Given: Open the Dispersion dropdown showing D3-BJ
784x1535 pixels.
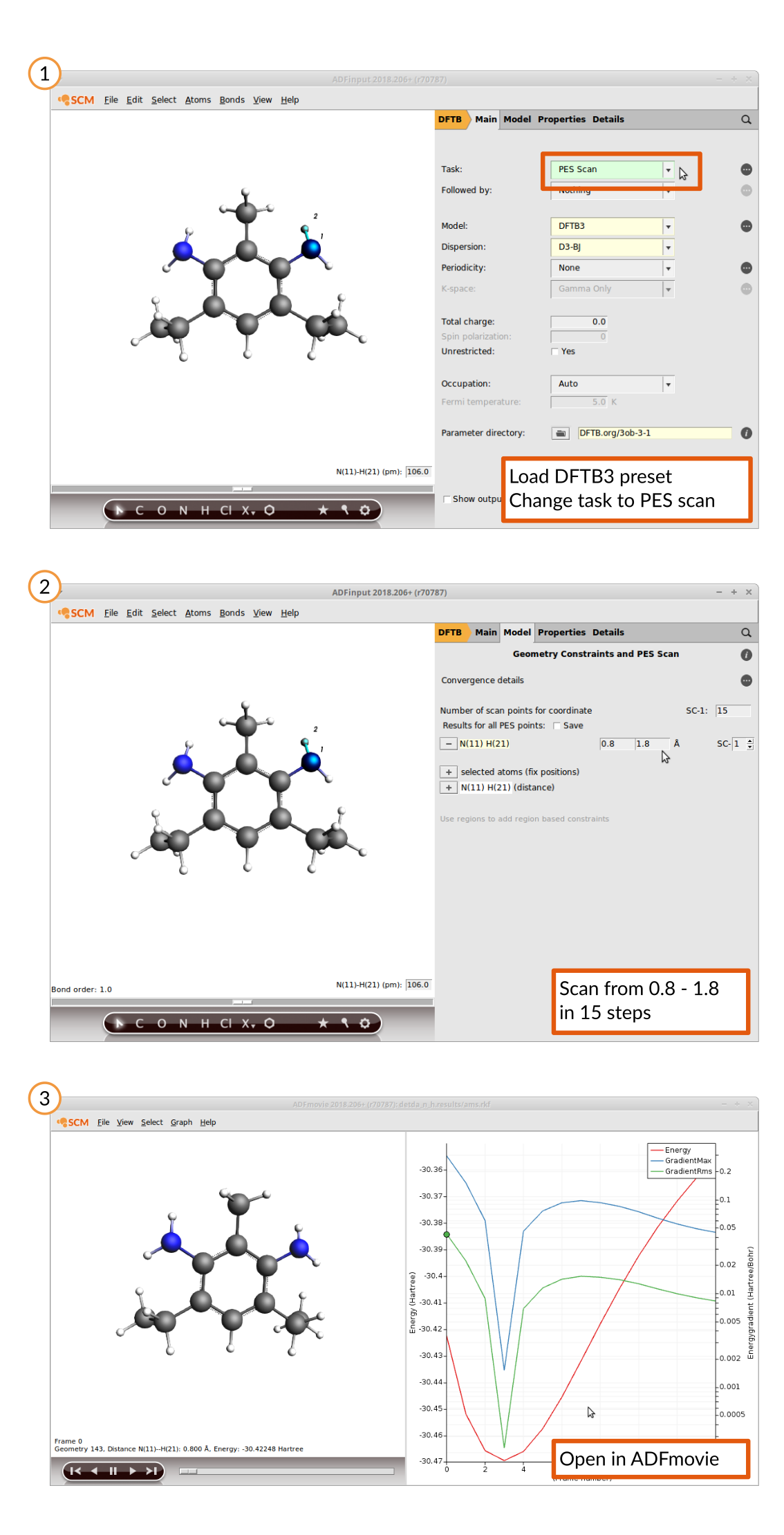Looking at the screenshot, I should [x=612, y=247].
